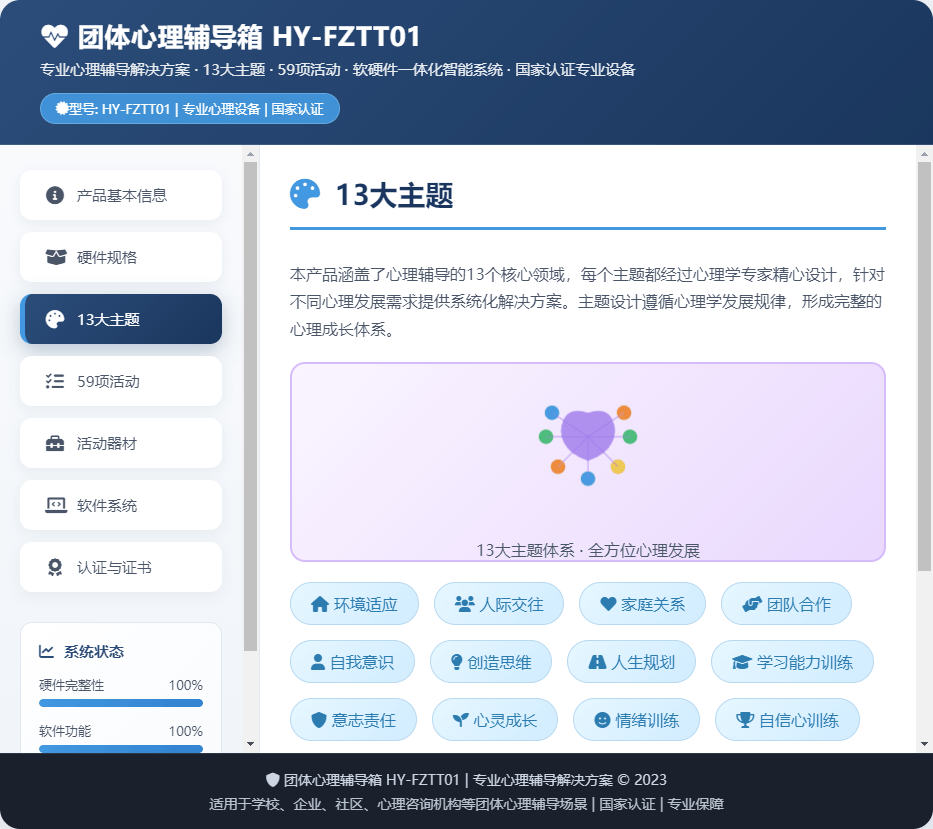
Task: Open the 自信心训练 theme tag
Action: coord(787,720)
